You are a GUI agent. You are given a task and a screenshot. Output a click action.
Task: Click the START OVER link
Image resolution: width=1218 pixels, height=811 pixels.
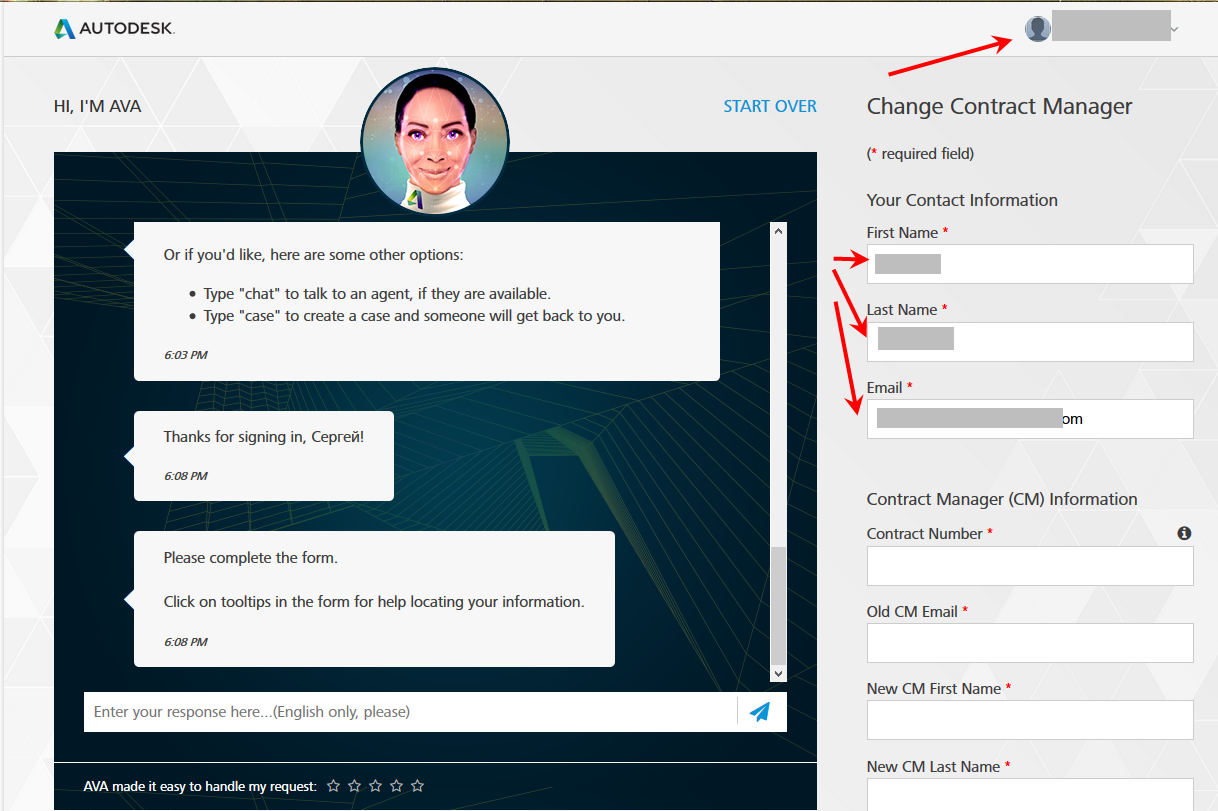pyautogui.click(x=770, y=106)
